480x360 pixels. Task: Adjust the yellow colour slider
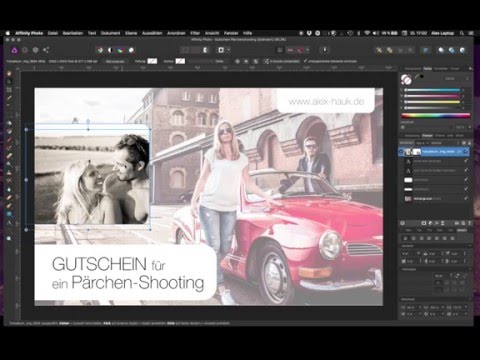432,102
